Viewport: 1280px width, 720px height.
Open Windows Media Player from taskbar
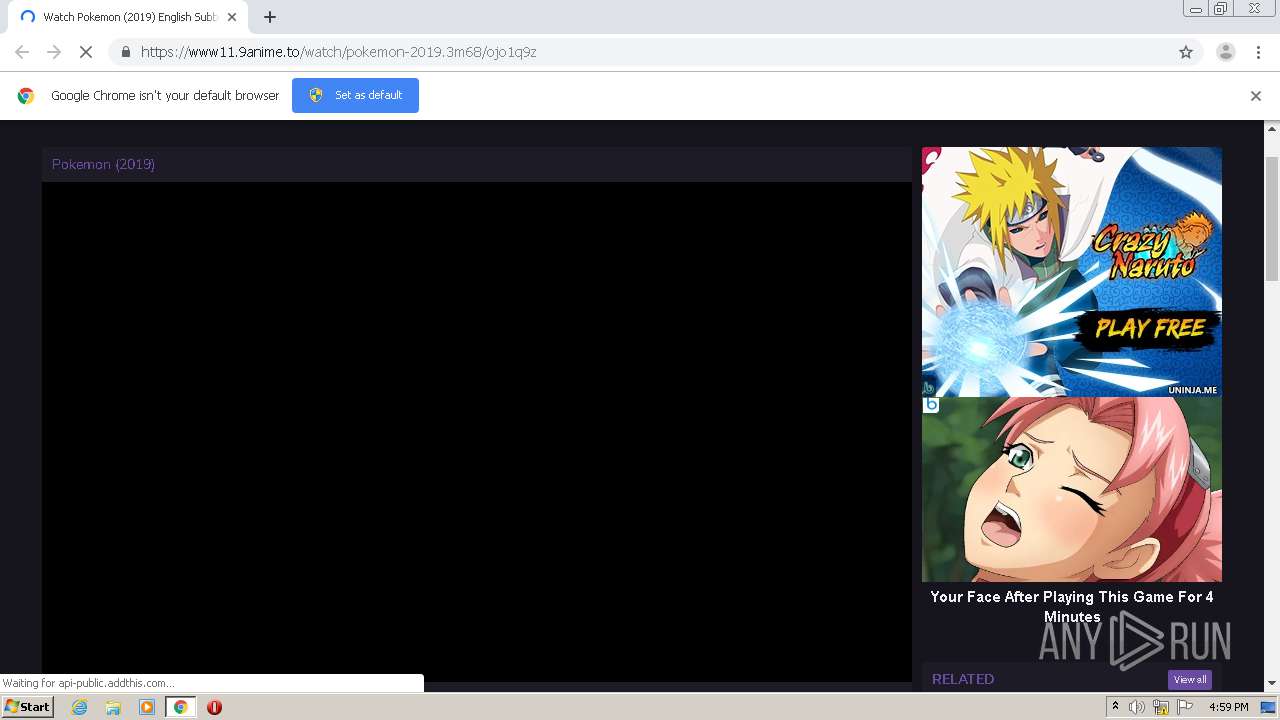click(x=147, y=707)
